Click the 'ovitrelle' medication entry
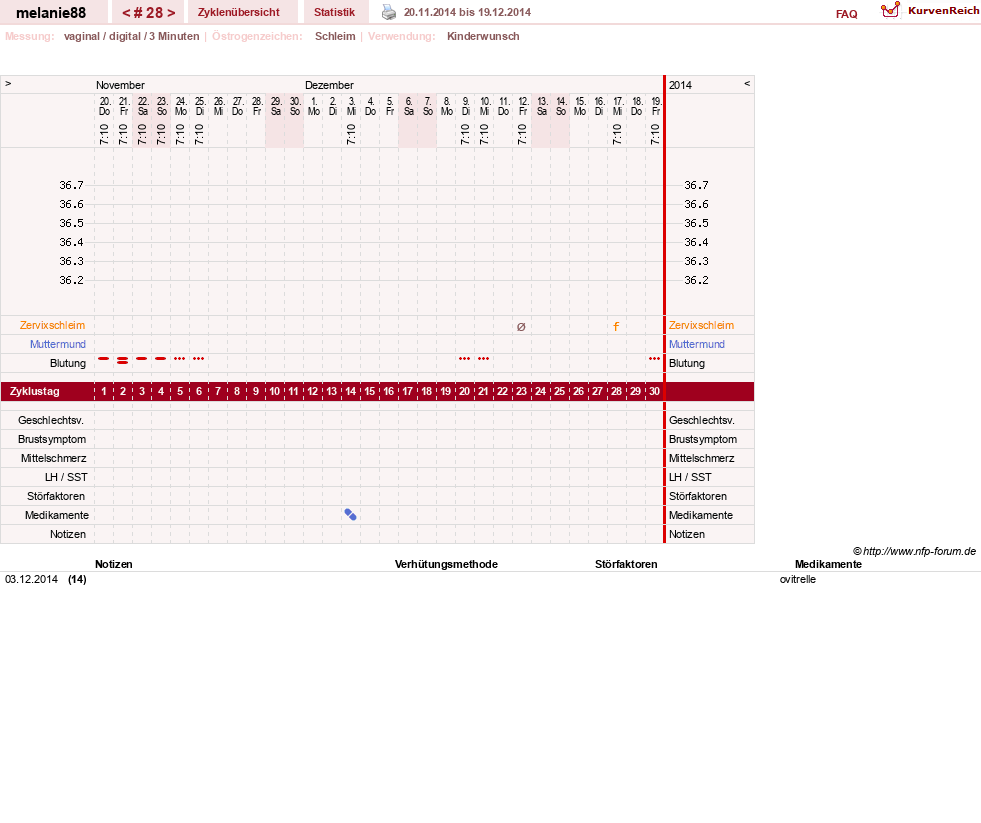 798,580
